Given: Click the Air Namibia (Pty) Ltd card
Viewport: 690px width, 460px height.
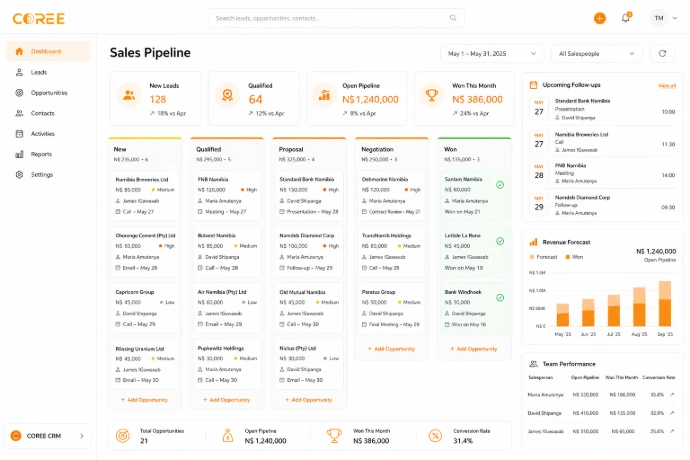Looking at the screenshot, I should (227, 308).
